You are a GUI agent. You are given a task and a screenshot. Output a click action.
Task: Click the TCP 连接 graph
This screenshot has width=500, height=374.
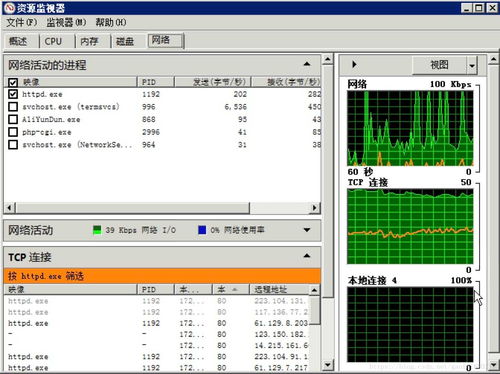(x=410, y=226)
